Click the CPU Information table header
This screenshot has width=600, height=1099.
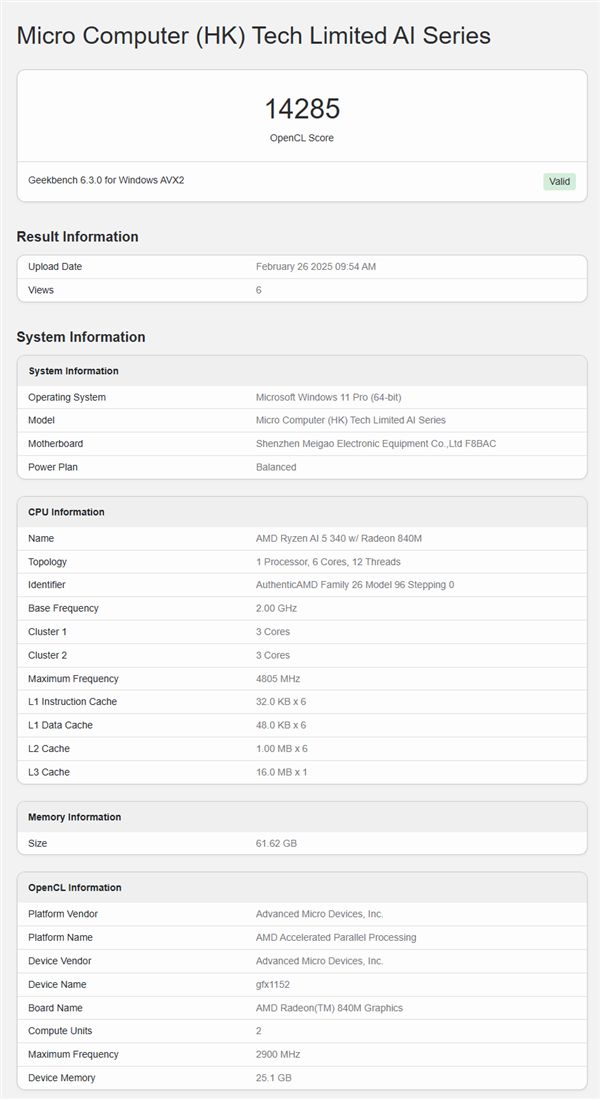[66, 512]
